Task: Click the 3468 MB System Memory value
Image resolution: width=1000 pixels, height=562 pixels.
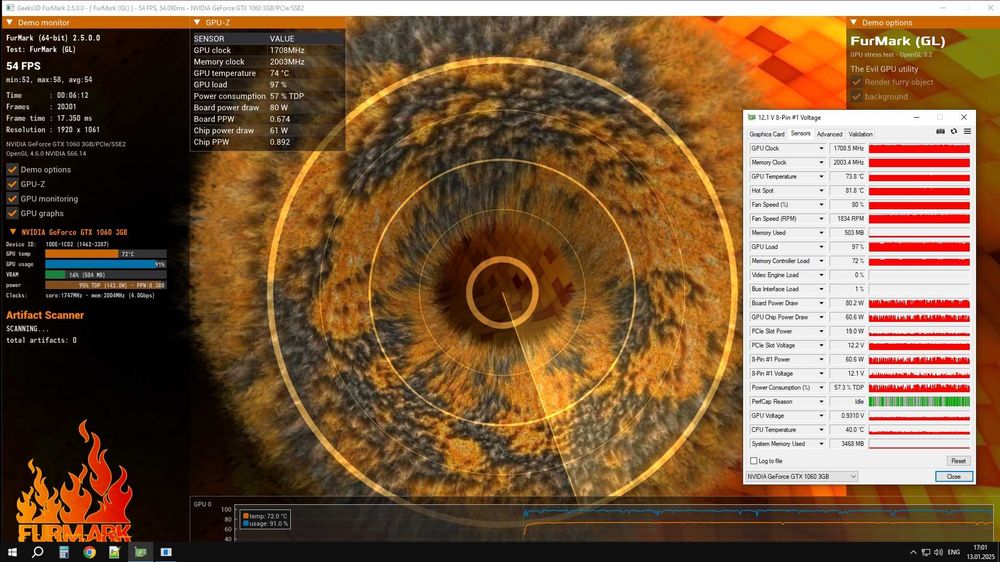Action: click(x=847, y=444)
